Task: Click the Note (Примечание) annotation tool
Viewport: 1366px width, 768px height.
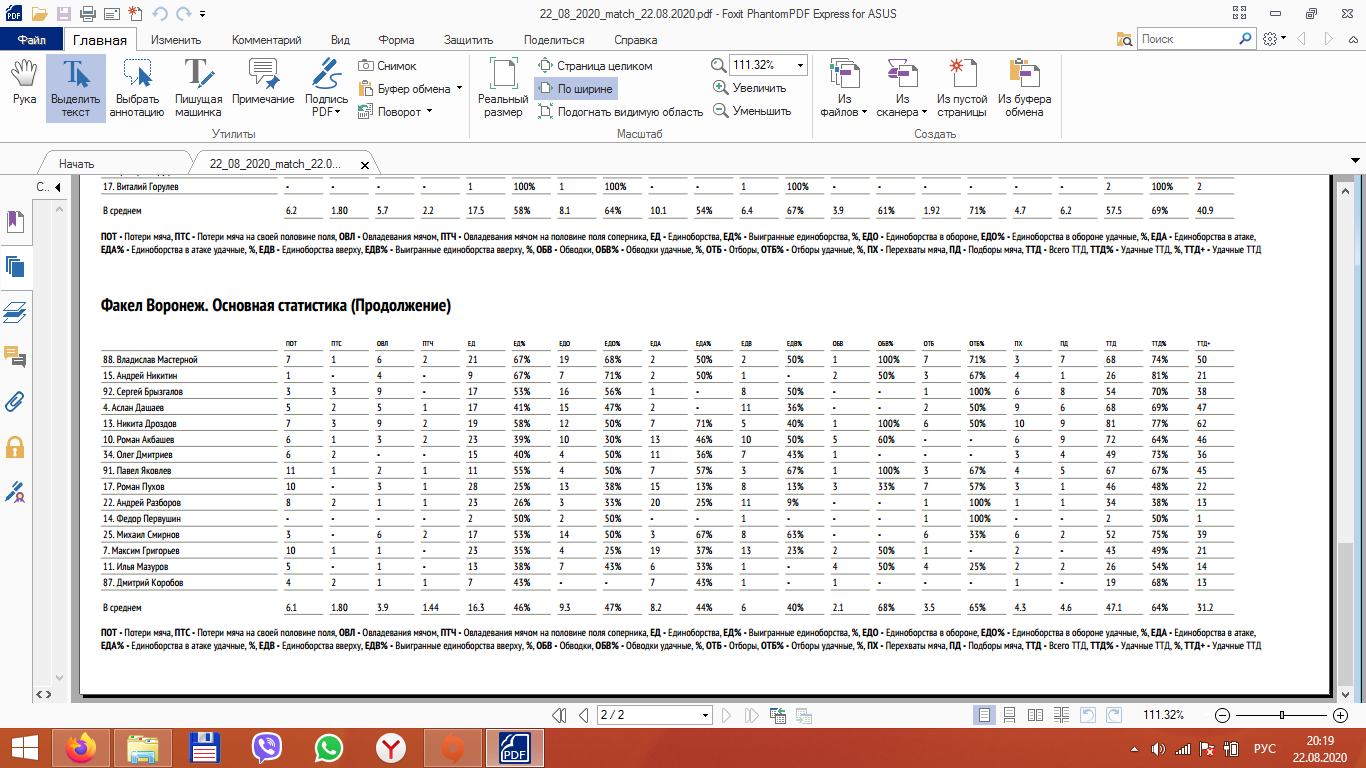Action: coord(263,85)
